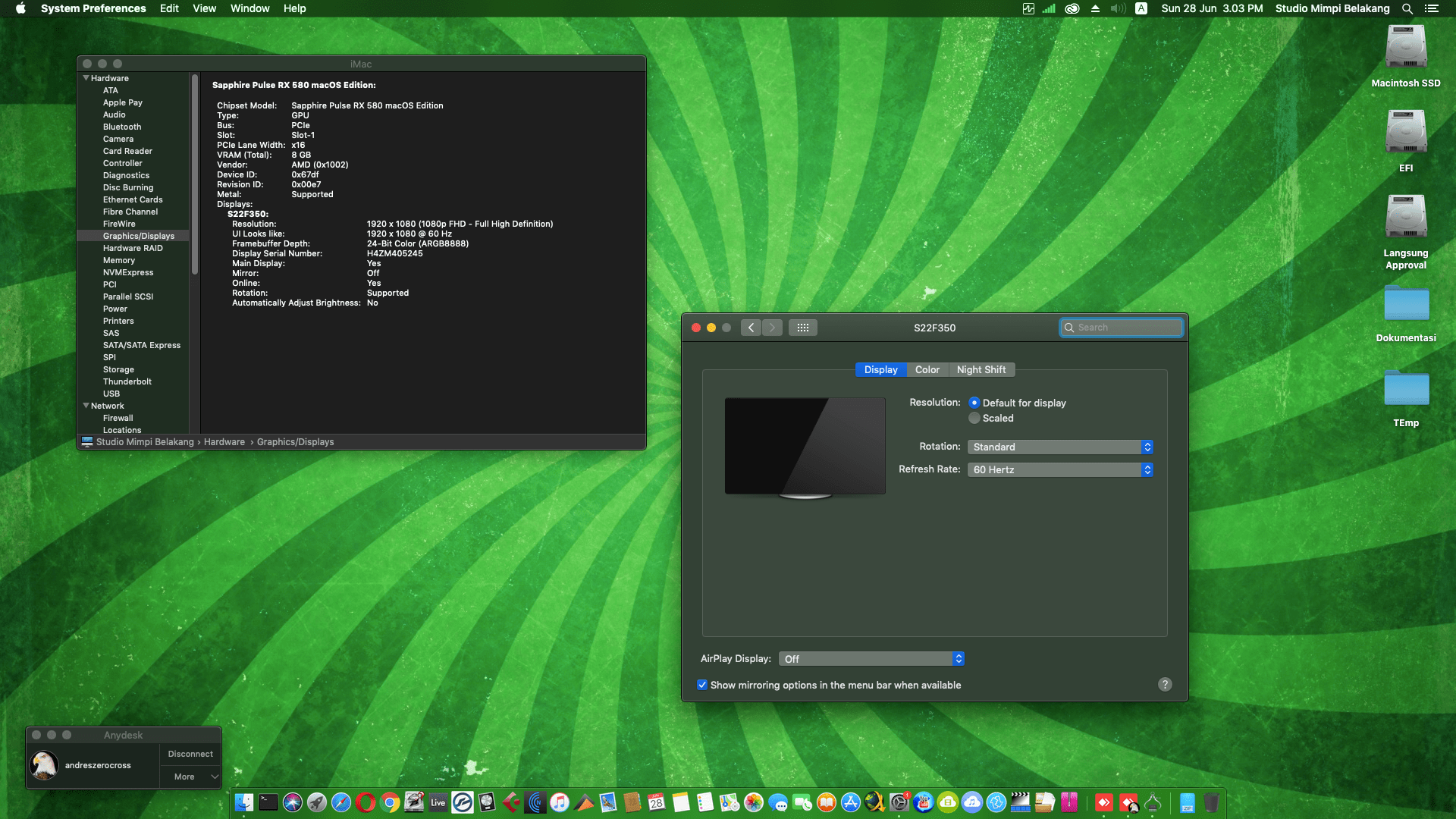The width and height of the screenshot is (1456, 819).
Task: Click Disconnect in the Anydesk window
Action: [x=190, y=754]
